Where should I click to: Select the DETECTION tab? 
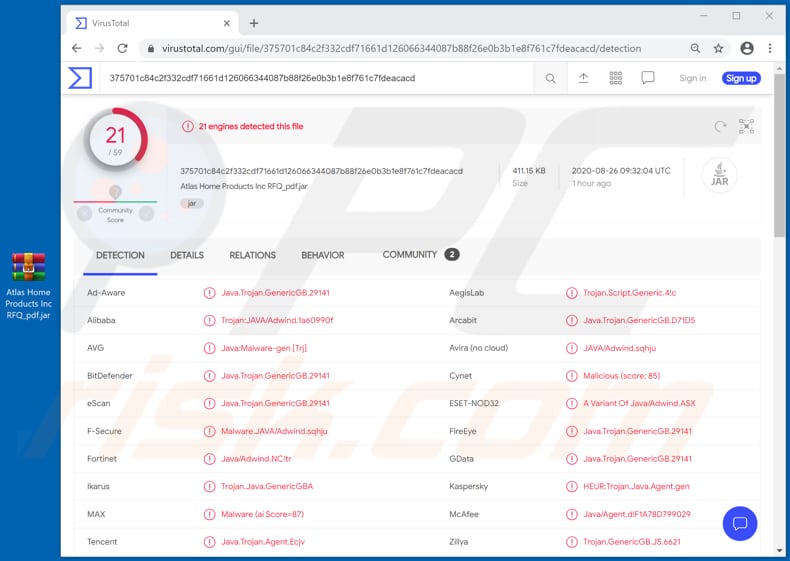pyautogui.click(x=120, y=256)
